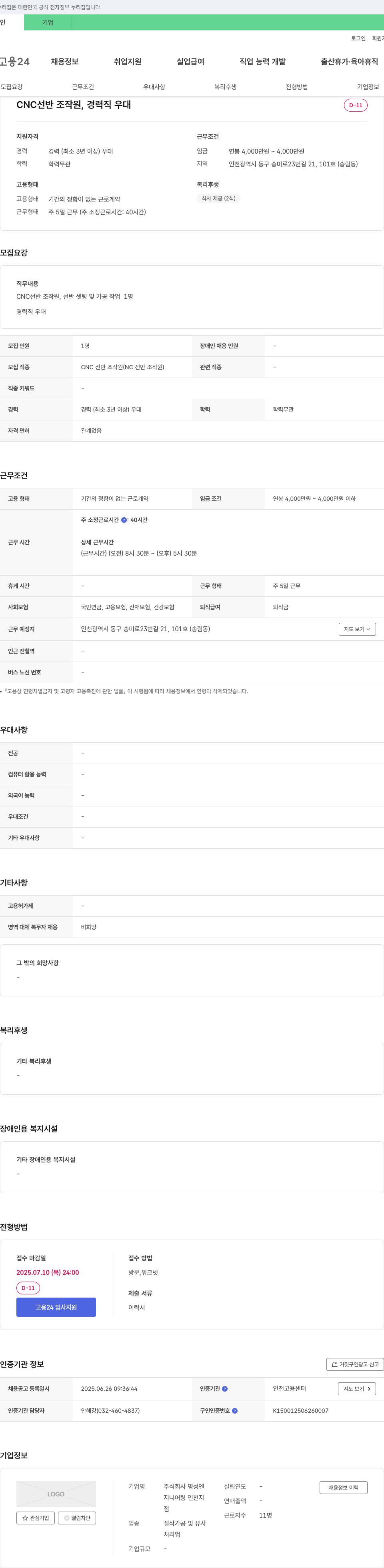
Task: Click the help icon next to 인증기관
Action: (x=224, y=1388)
